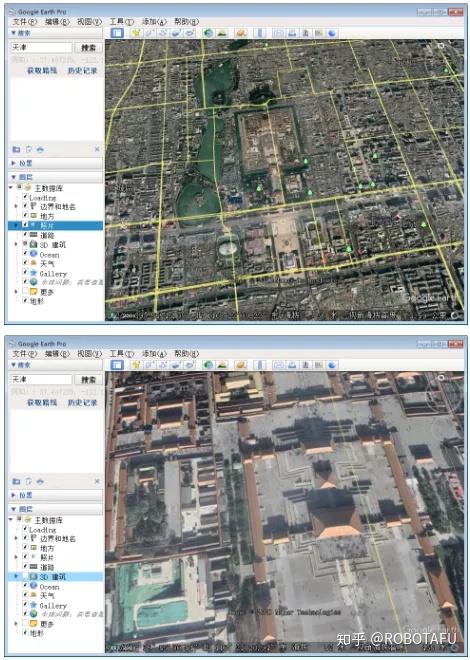Open 编辑(E) menu in upper window
Viewport: 470px width, 660px height.
(57, 21)
